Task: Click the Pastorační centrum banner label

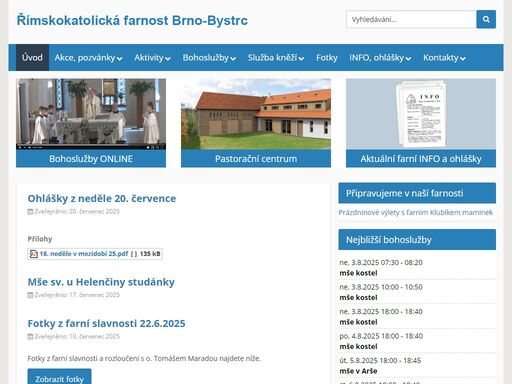Action: pos(256,159)
